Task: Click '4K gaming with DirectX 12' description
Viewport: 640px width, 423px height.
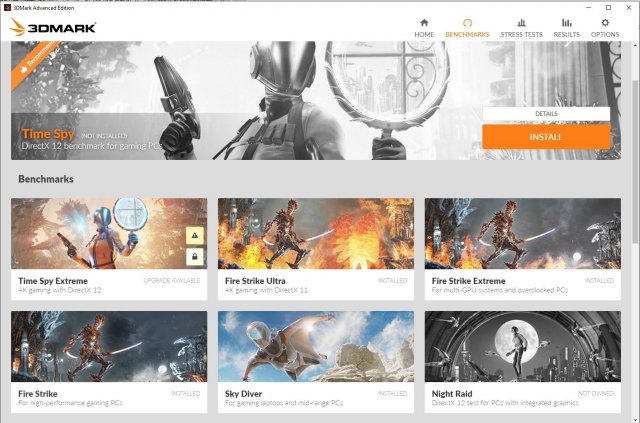Action: coord(60,290)
